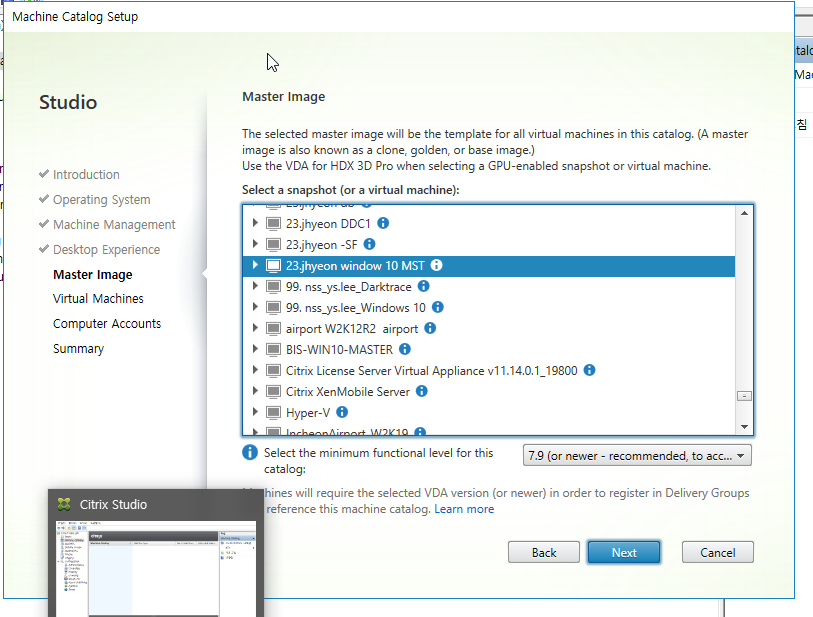The height and width of the screenshot is (617, 813).
Task: Click the Back button
Action: [x=544, y=552]
